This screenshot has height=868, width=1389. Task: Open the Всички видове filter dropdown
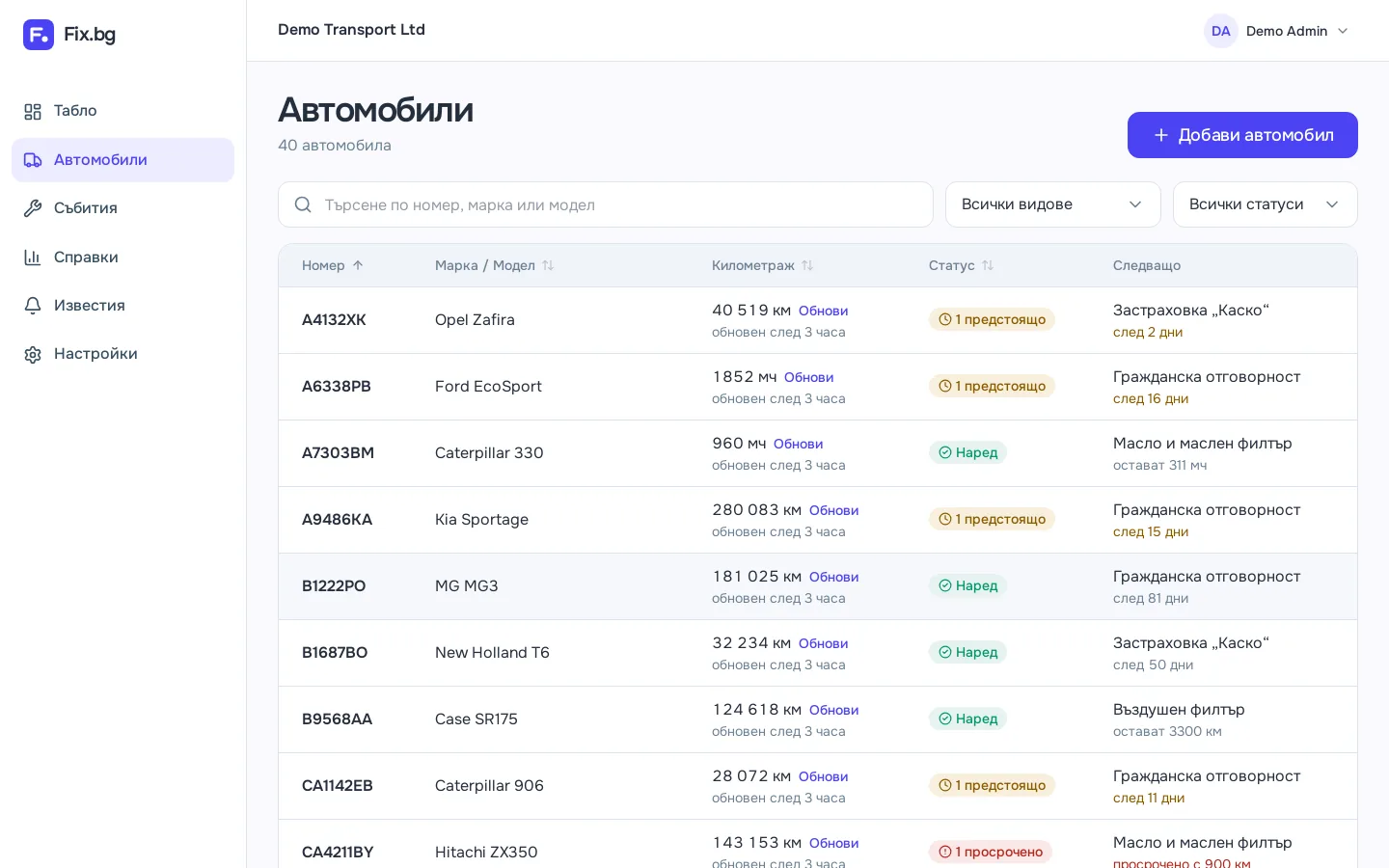click(1053, 204)
